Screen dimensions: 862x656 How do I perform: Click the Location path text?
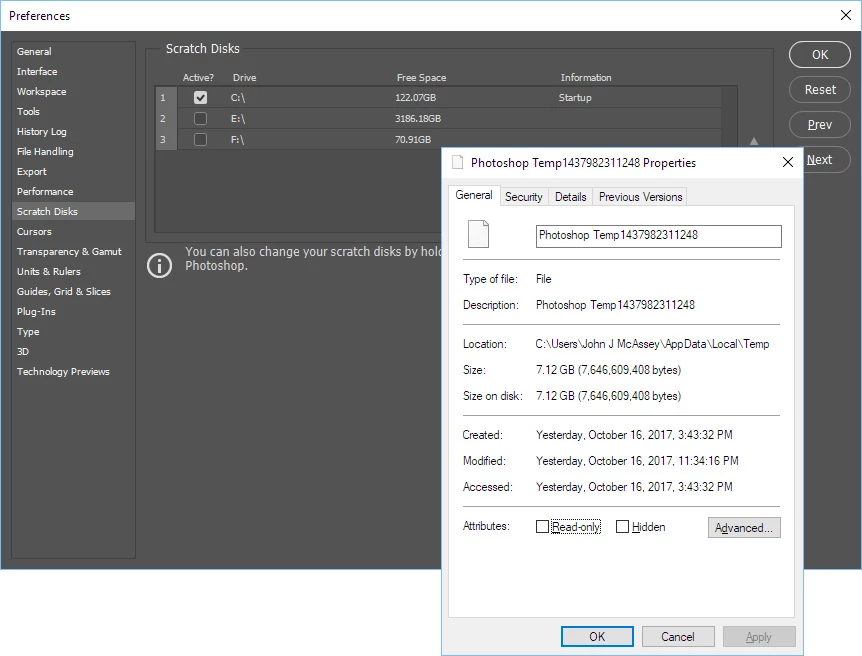652,344
